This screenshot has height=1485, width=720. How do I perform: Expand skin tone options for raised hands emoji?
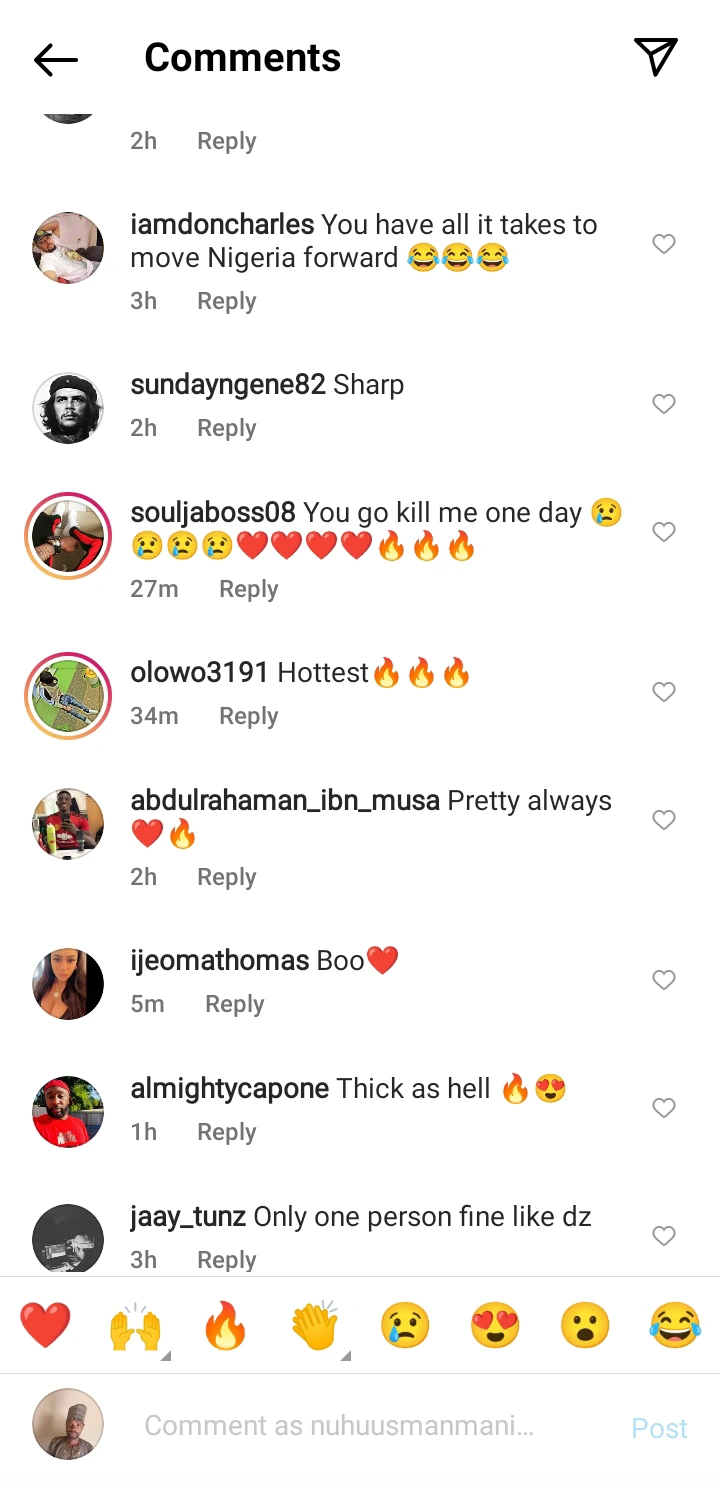166,1352
